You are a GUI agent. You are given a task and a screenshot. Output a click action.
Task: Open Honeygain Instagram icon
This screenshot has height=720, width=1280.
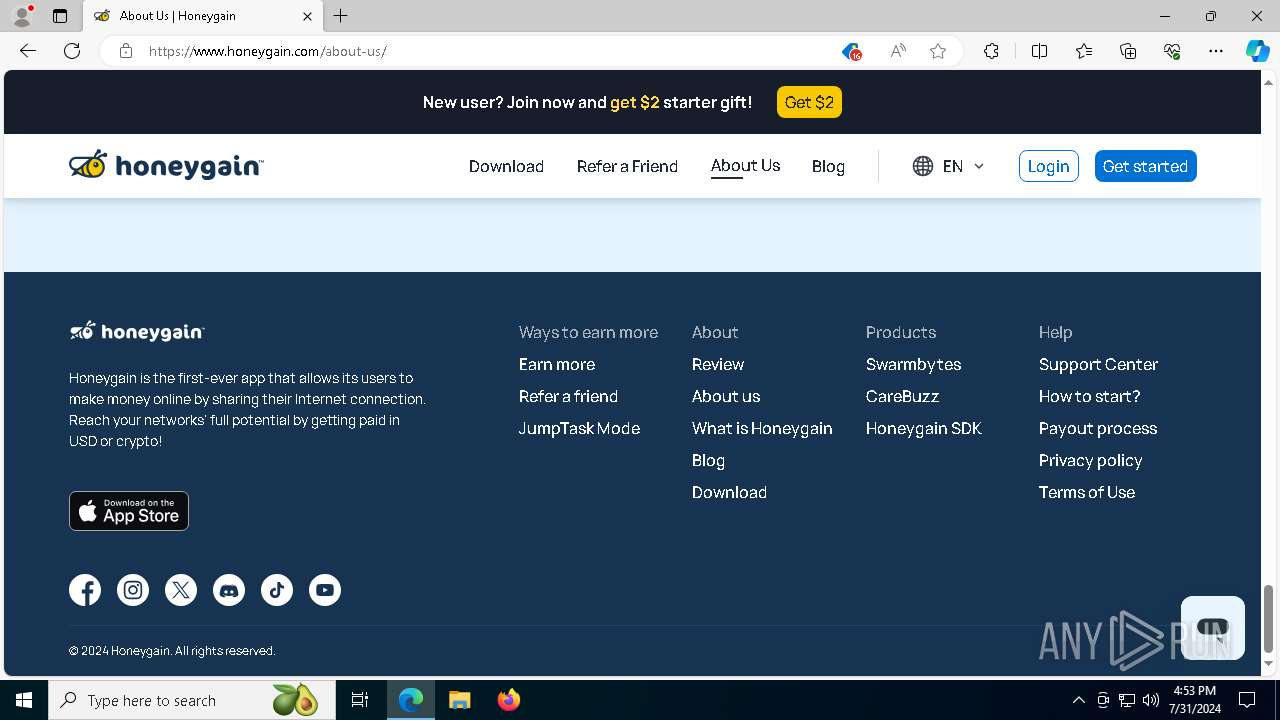[x=133, y=590]
